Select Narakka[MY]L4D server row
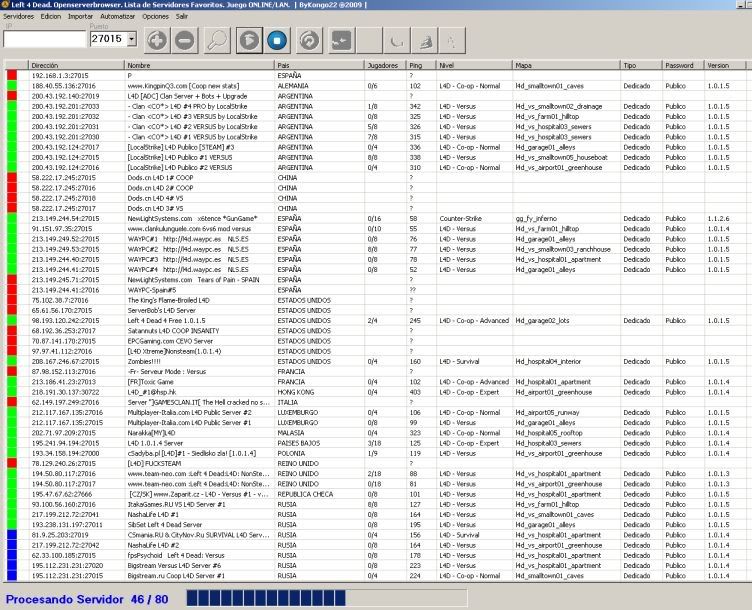Screen dimensions: 752x610 pos(376,433)
